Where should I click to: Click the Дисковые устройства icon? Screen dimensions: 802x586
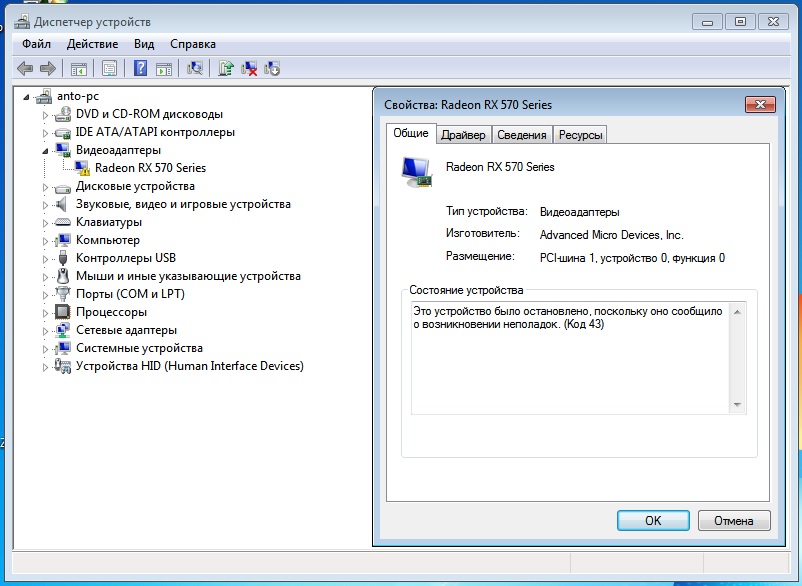[x=63, y=187]
